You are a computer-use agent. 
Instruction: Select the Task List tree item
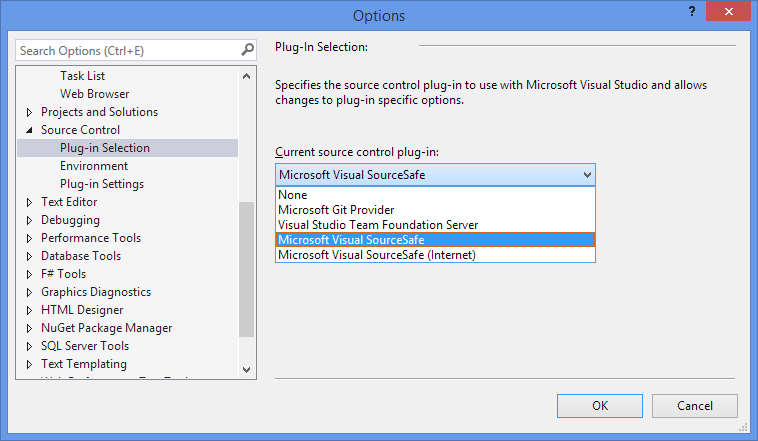tap(82, 76)
